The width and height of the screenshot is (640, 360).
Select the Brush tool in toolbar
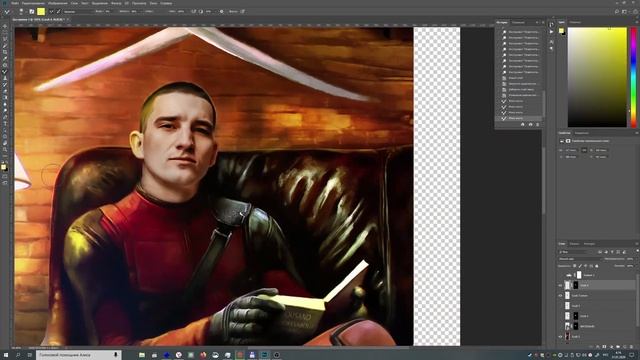[x=5, y=72]
